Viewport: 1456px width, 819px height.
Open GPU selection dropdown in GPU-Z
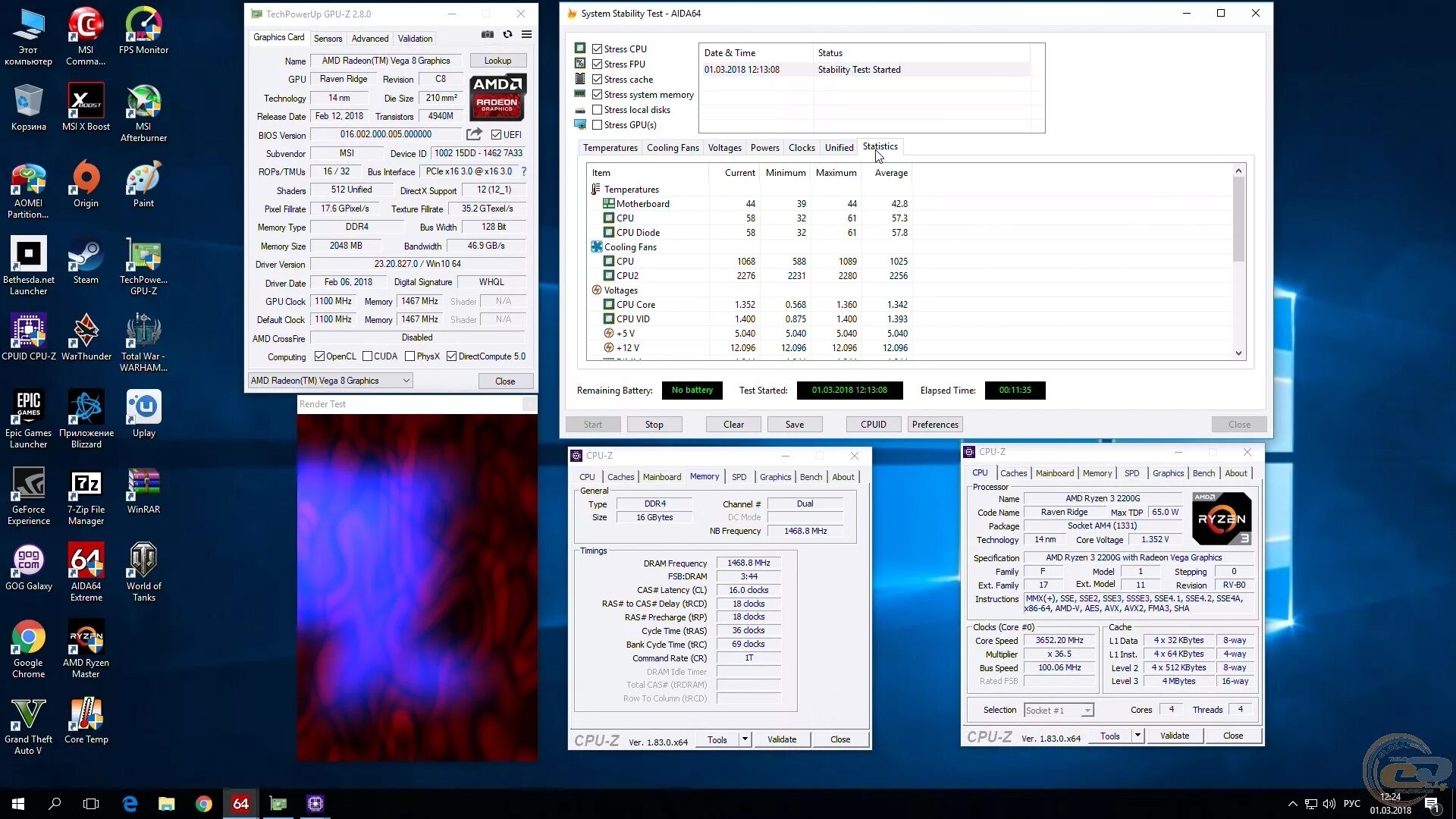point(331,381)
